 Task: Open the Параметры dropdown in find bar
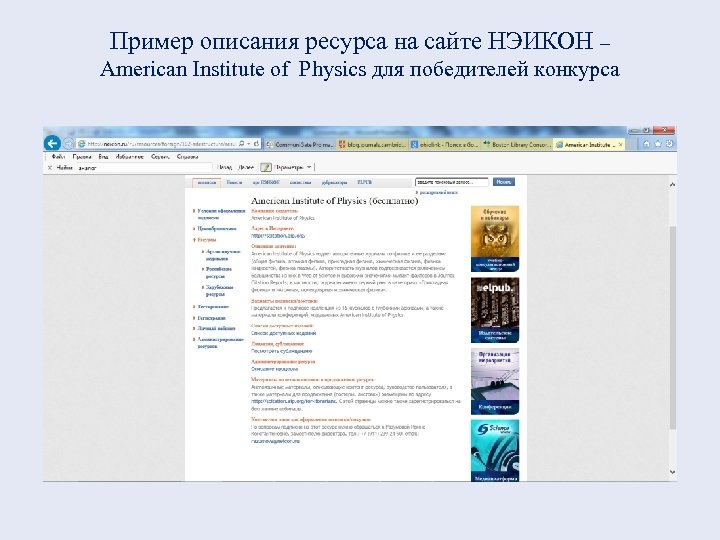click(292, 168)
